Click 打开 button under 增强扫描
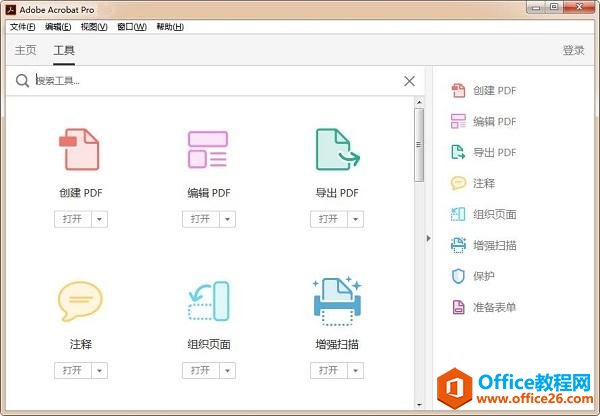The image size is (600, 416). pyautogui.click(x=329, y=370)
